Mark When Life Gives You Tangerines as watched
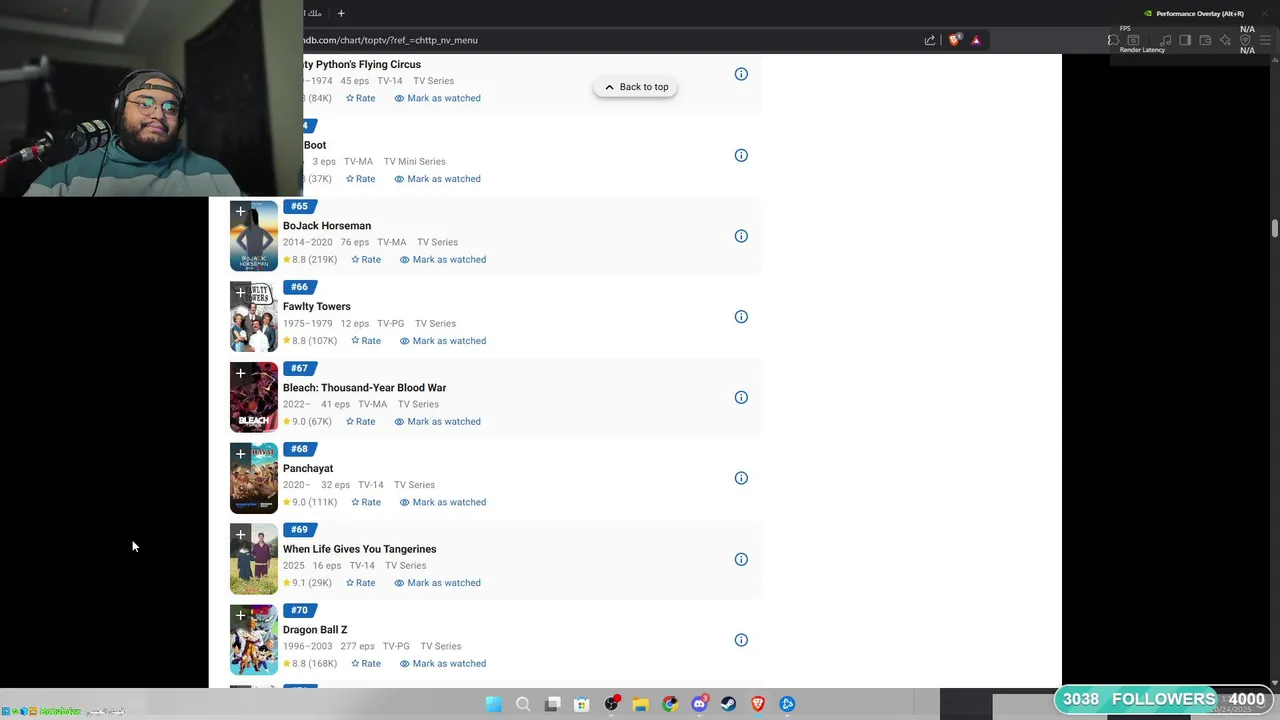The width and height of the screenshot is (1280, 720). 437,583
